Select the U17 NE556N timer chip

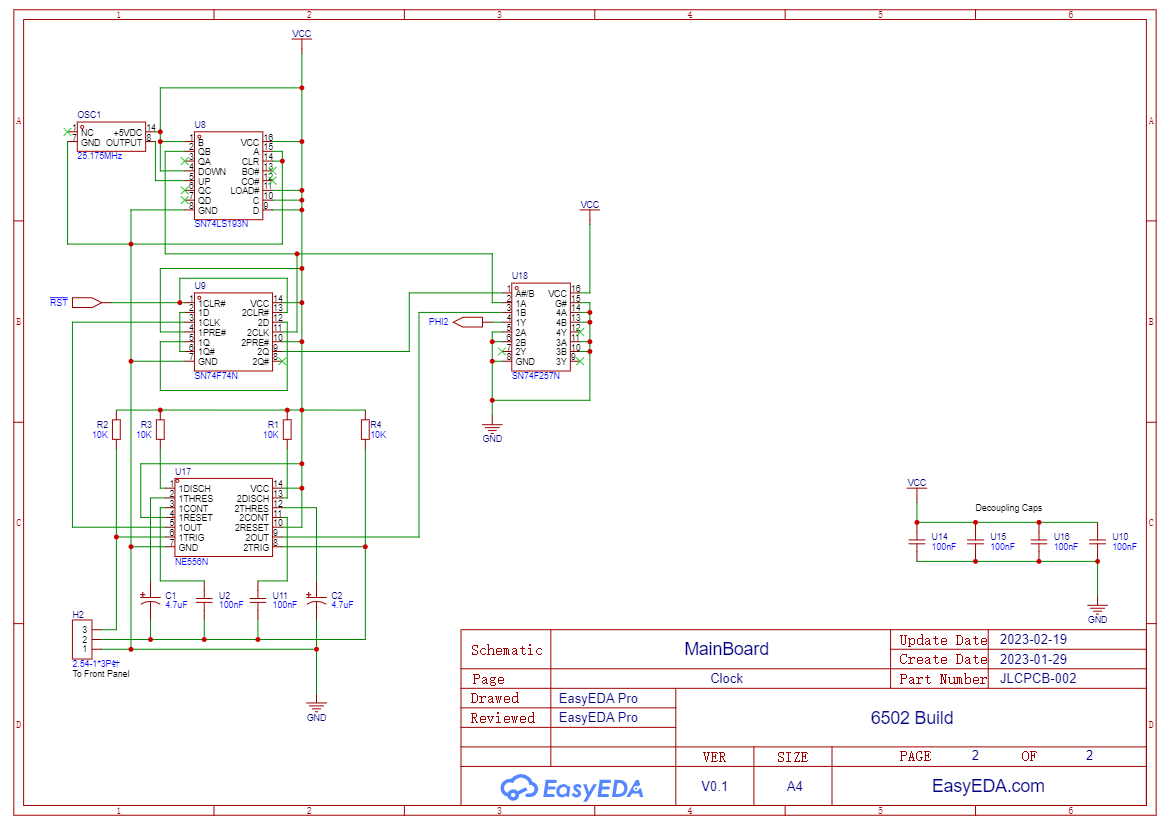[x=222, y=517]
